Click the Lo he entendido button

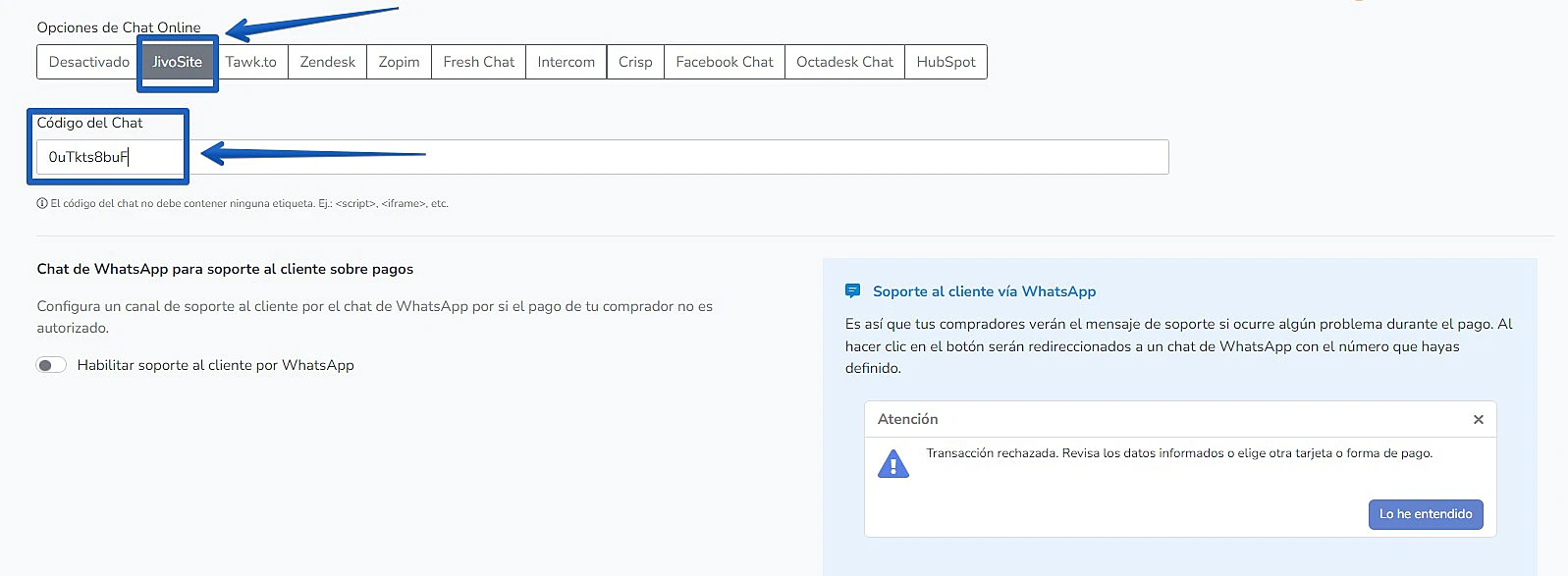[x=1426, y=514]
